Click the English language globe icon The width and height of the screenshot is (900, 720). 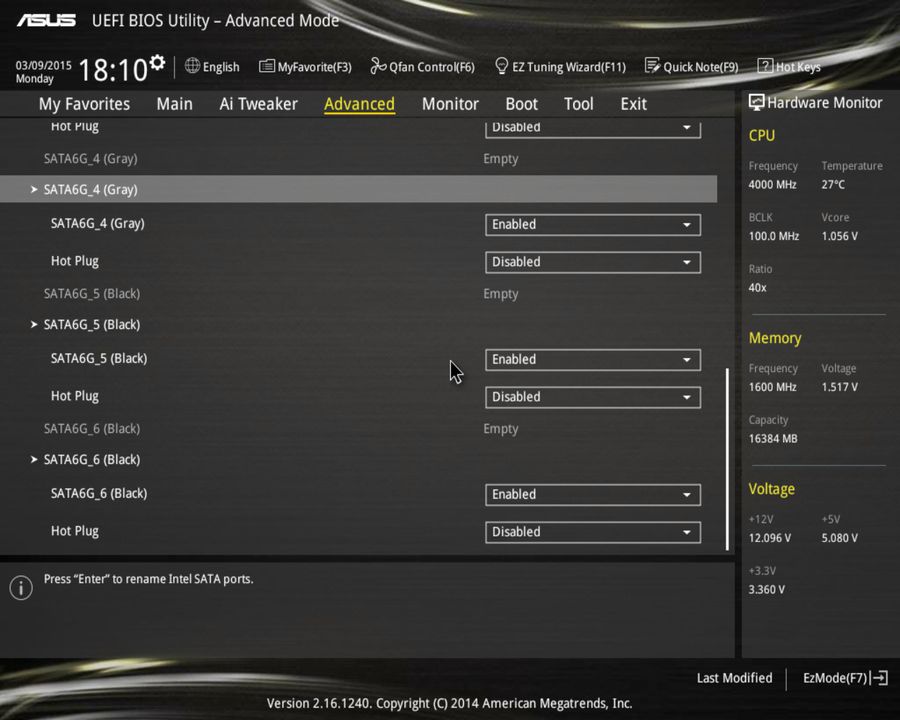[189, 66]
